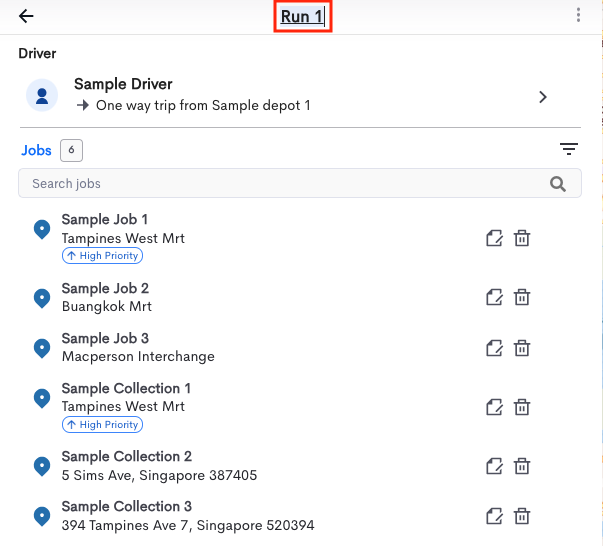The height and width of the screenshot is (546, 603).
Task: Click location pin for Sample Collection 1
Action: pos(42,399)
